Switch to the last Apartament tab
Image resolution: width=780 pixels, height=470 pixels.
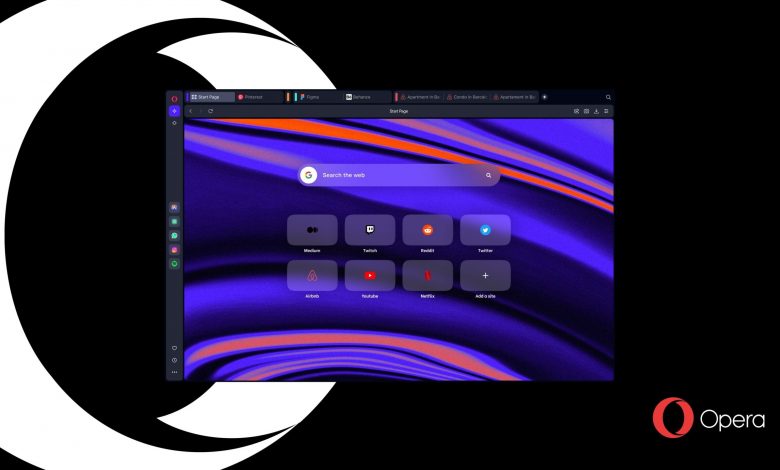click(514, 97)
